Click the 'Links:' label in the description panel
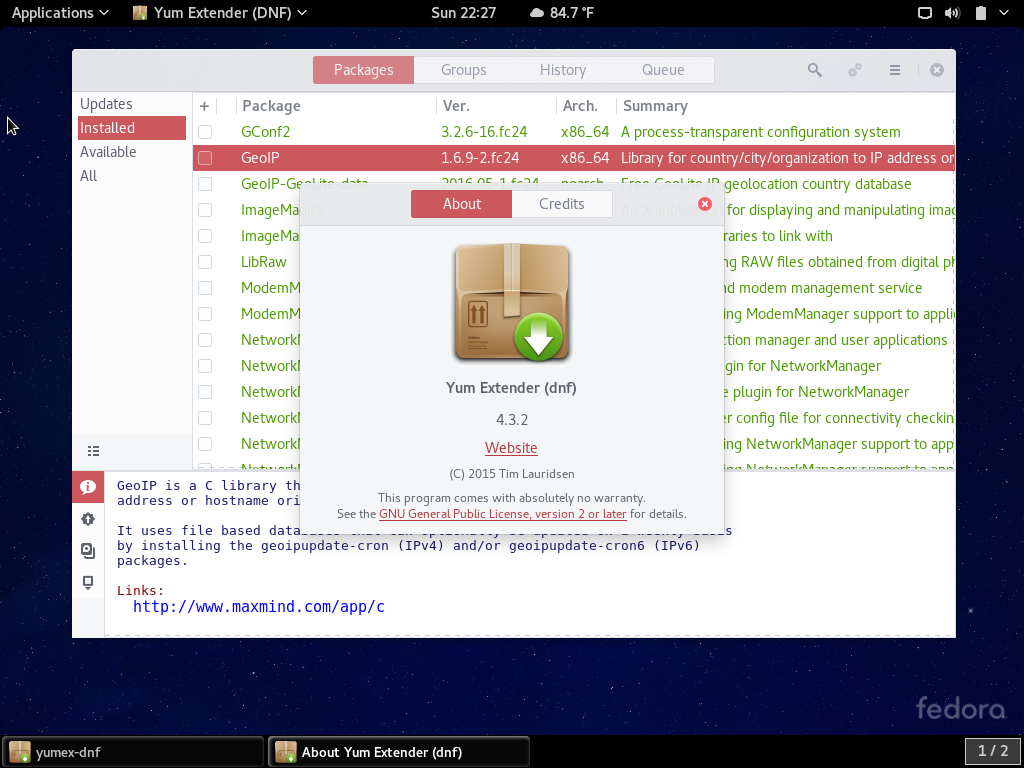 pyautogui.click(x=140, y=590)
